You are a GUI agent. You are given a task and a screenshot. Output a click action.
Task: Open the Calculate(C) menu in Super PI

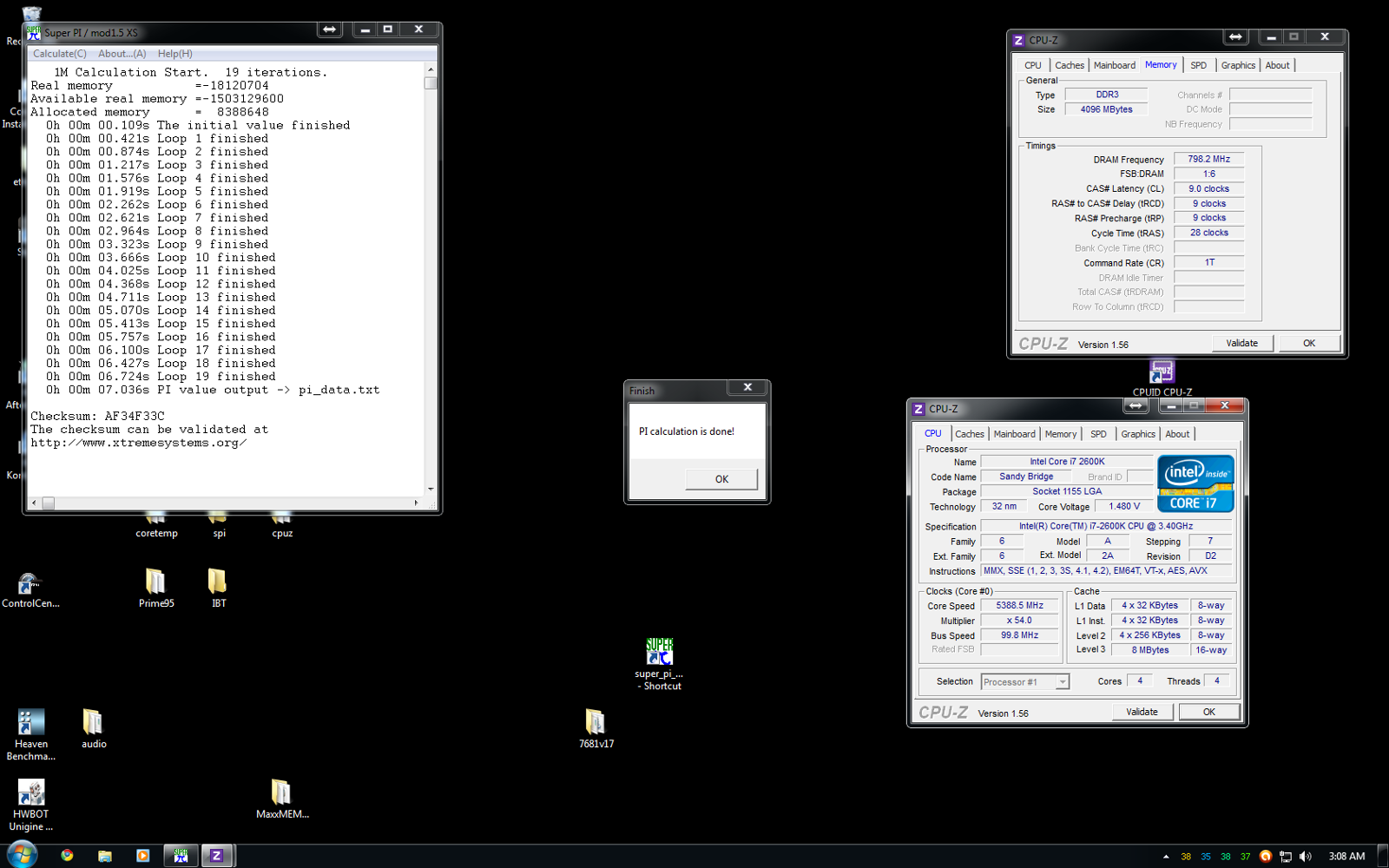(x=60, y=54)
